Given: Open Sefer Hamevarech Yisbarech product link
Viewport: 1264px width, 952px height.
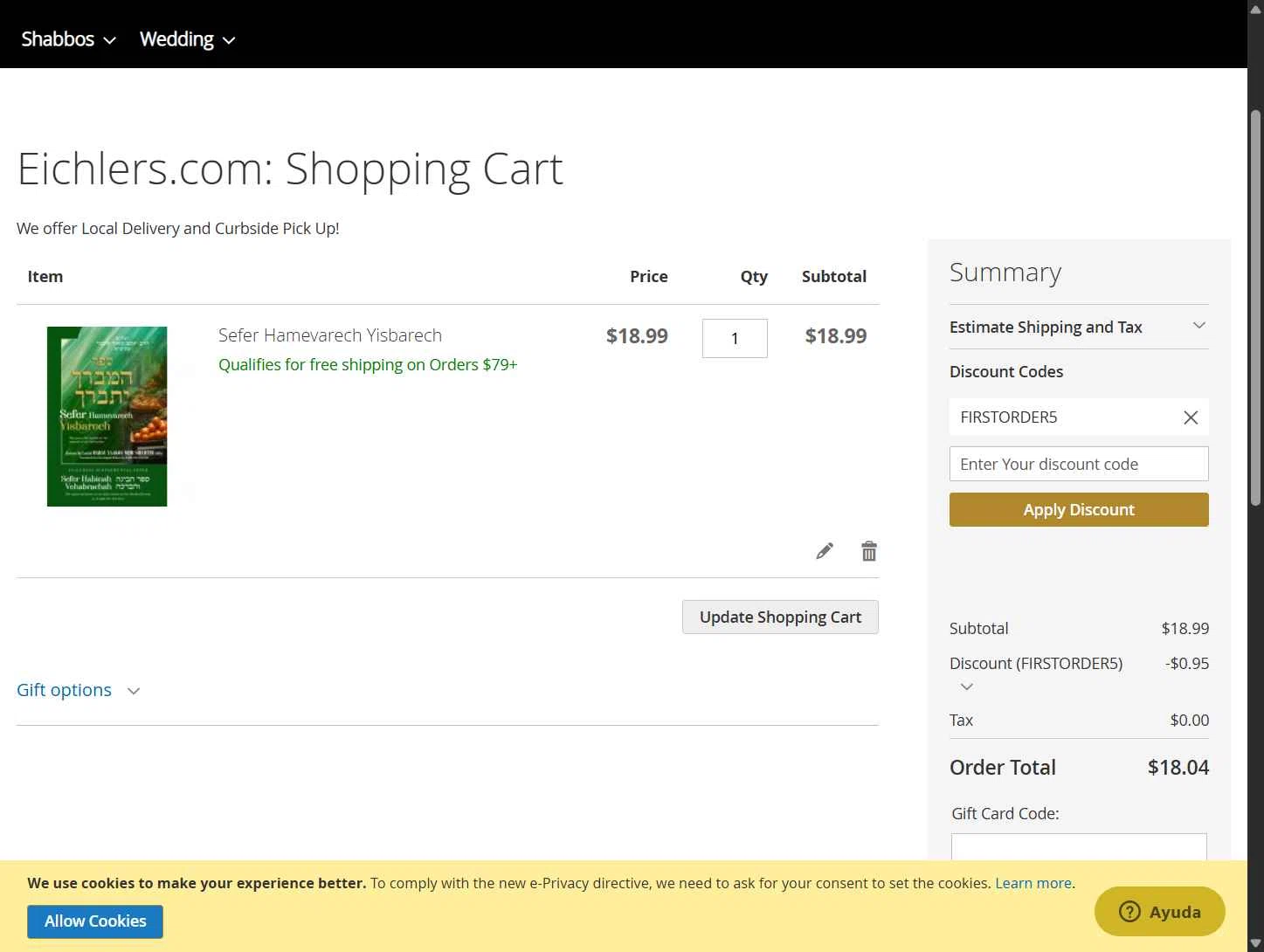Looking at the screenshot, I should [x=330, y=335].
